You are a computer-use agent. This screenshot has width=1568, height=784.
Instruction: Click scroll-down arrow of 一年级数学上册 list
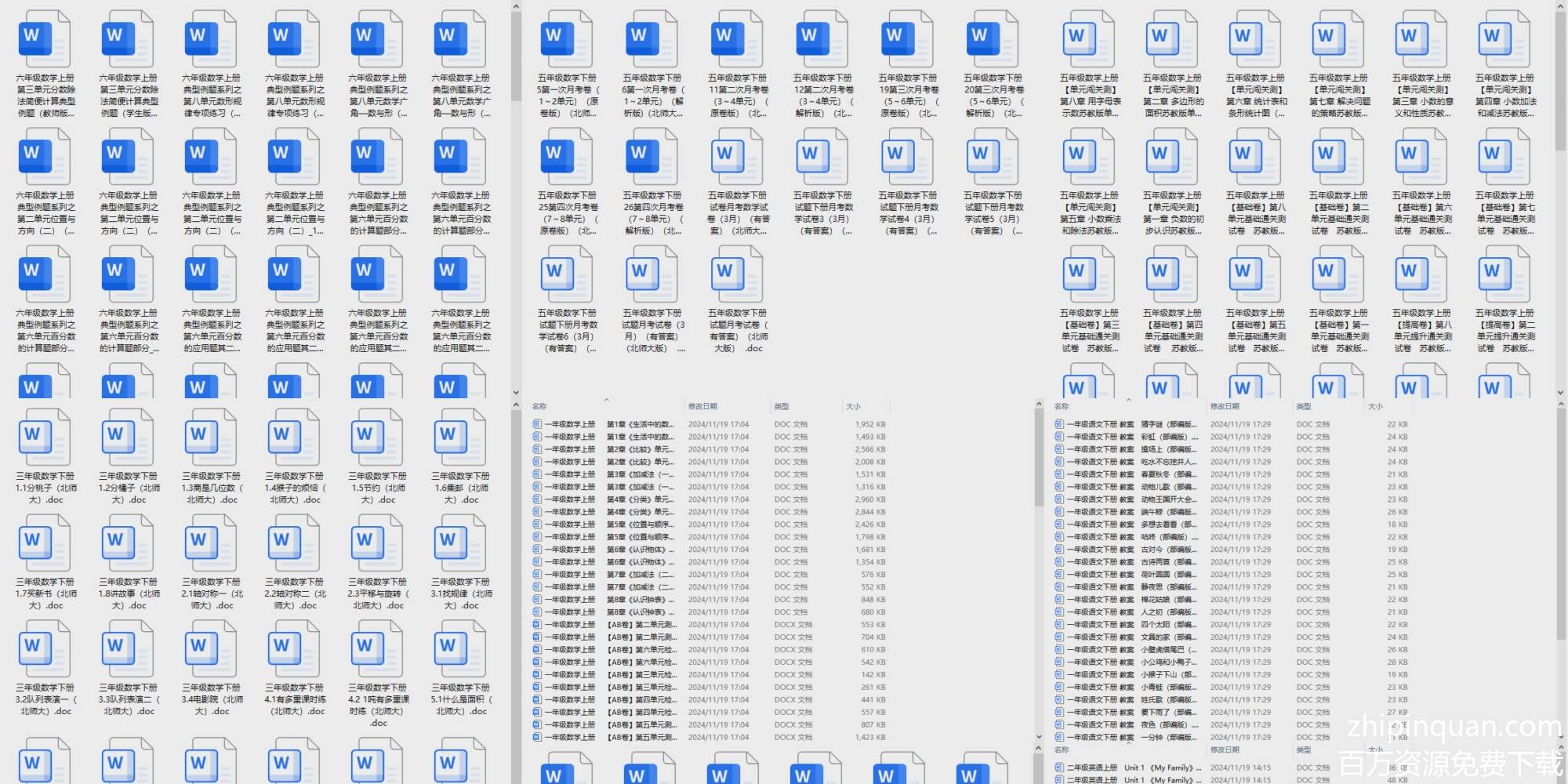[x=1040, y=737]
